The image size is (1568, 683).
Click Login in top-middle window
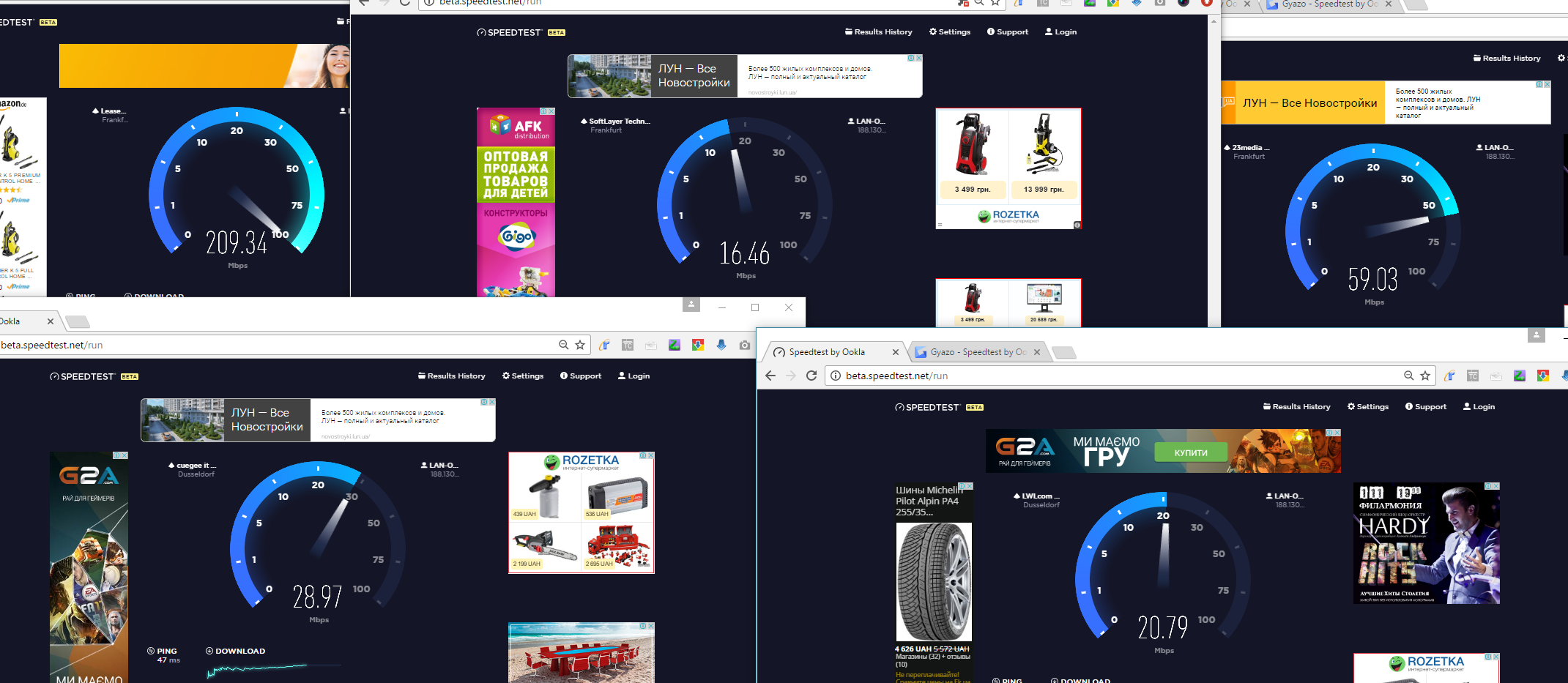[1060, 32]
